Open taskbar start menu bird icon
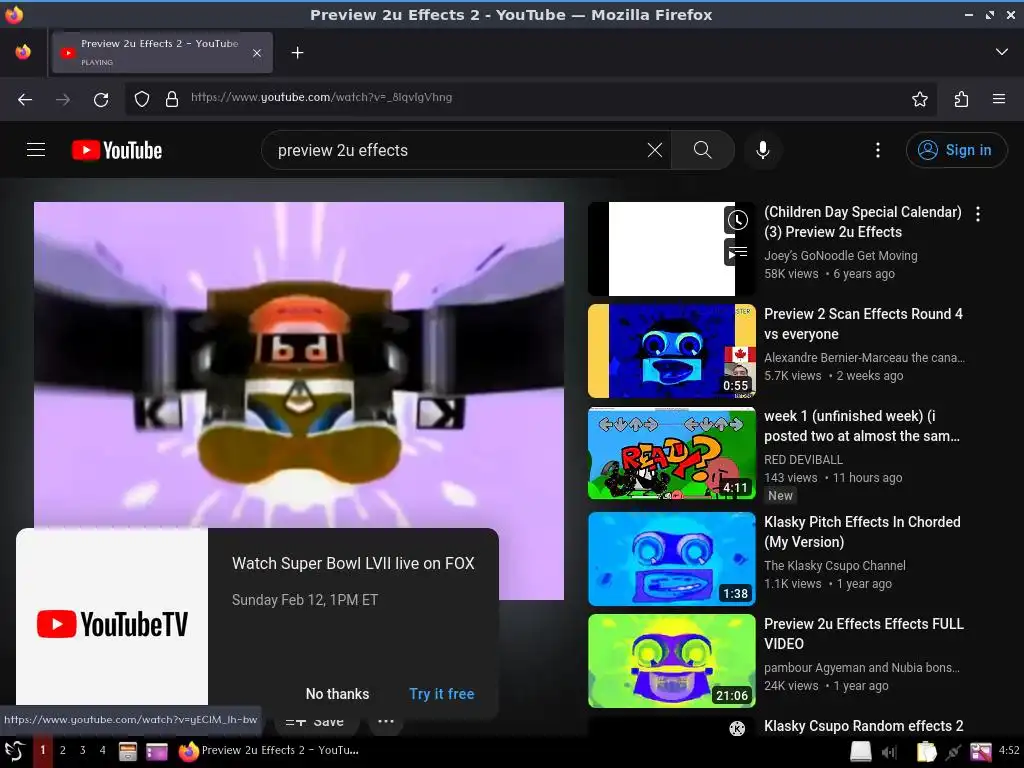 click(14, 751)
